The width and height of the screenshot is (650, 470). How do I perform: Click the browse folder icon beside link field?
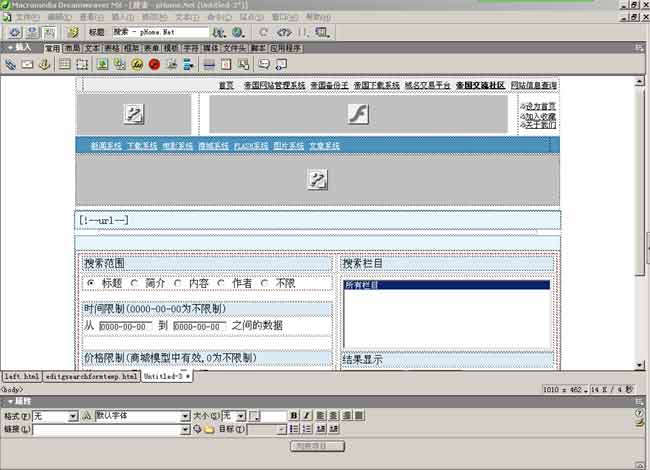tap(210, 430)
